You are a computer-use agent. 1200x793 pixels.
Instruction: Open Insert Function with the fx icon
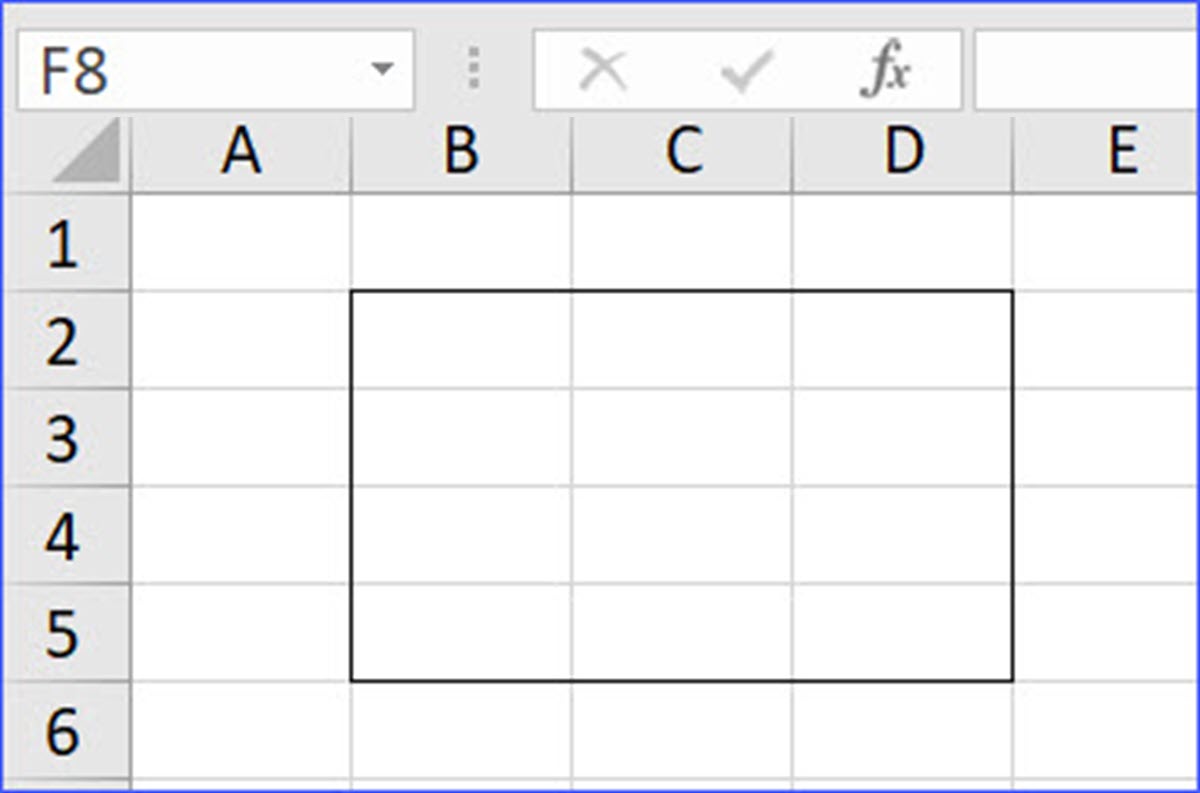[888, 67]
